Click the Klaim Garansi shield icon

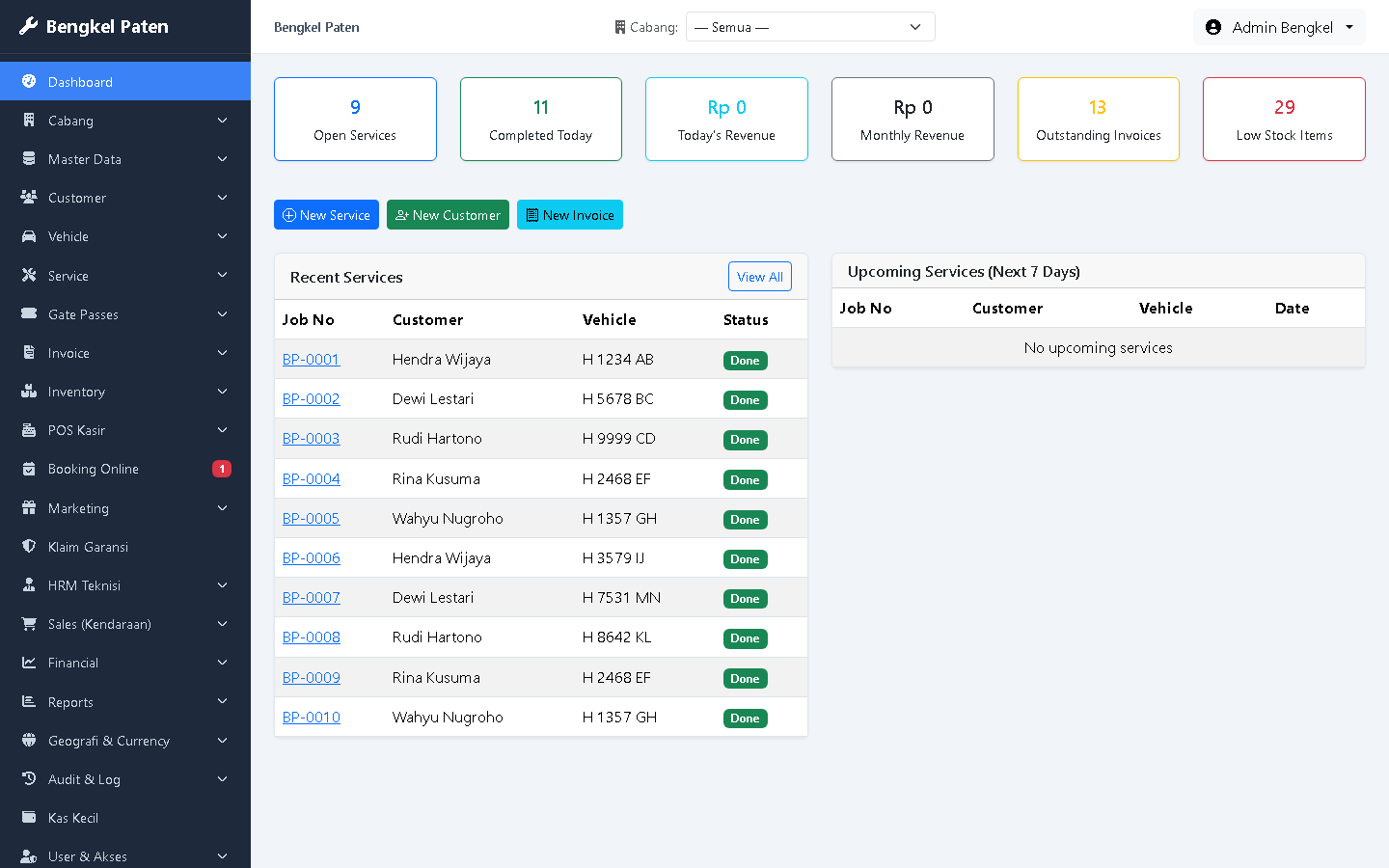coord(29,547)
